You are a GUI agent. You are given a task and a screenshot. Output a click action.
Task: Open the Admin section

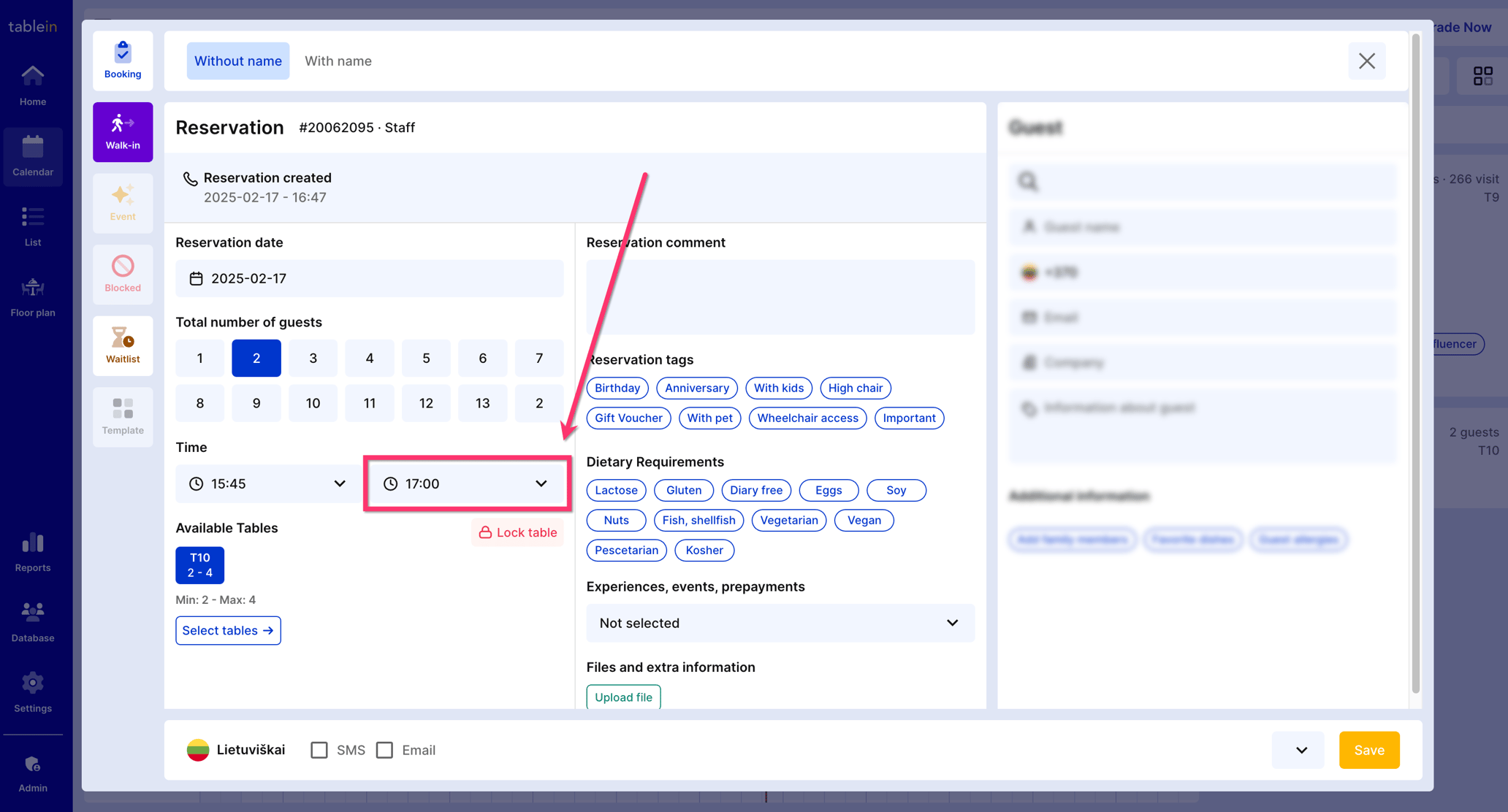pos(33,773)
